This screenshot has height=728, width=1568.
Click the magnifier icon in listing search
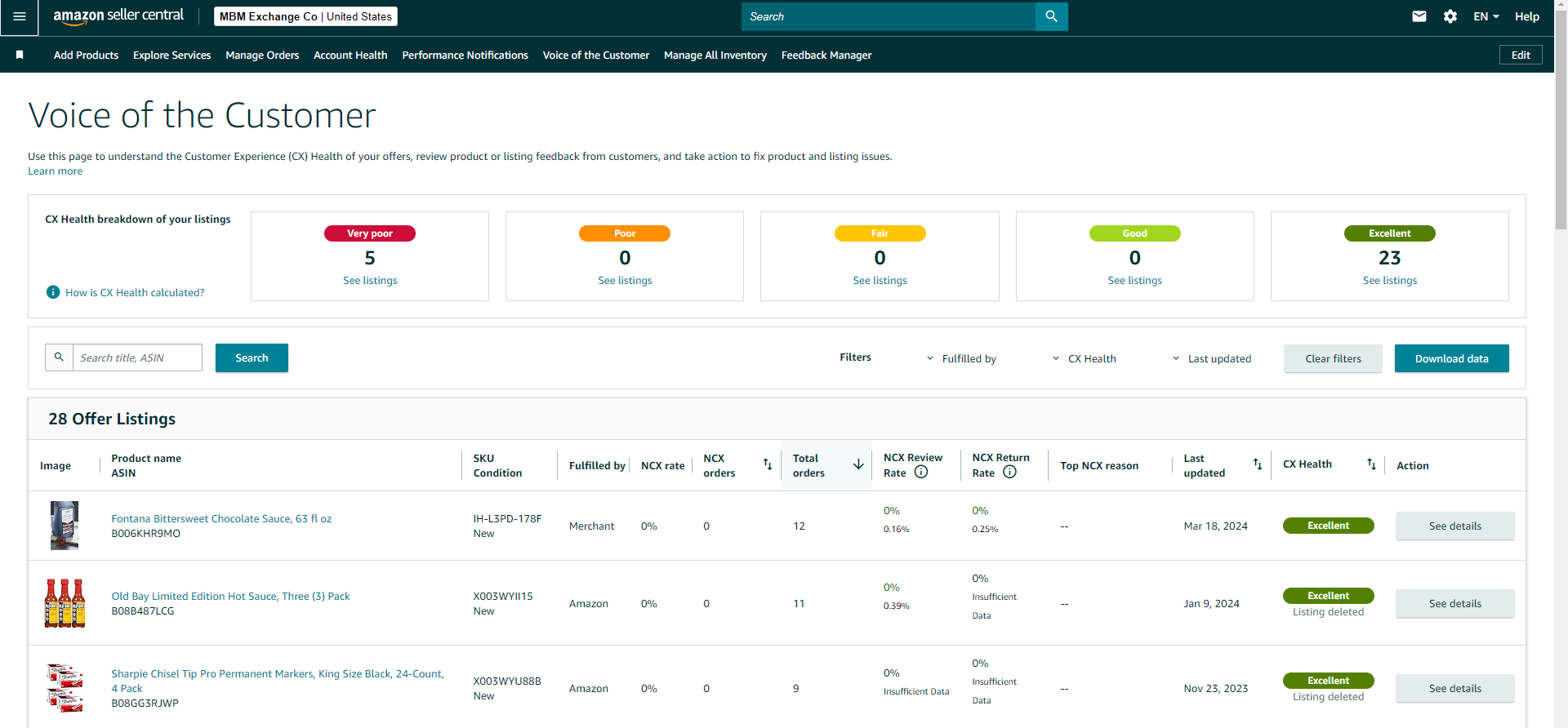59,357
